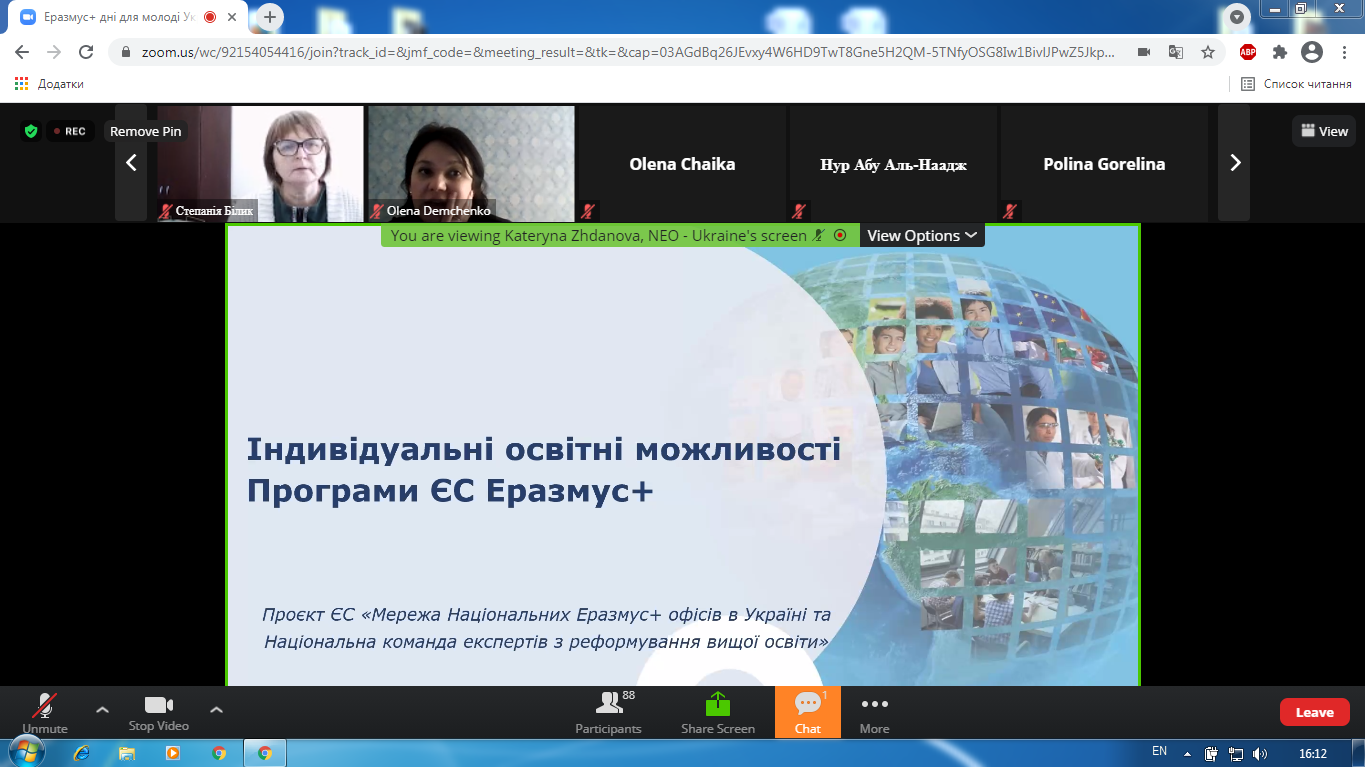Viewport: 1365px width, 767px height.
Task: Go back in the browser
Action: point(22,52)
